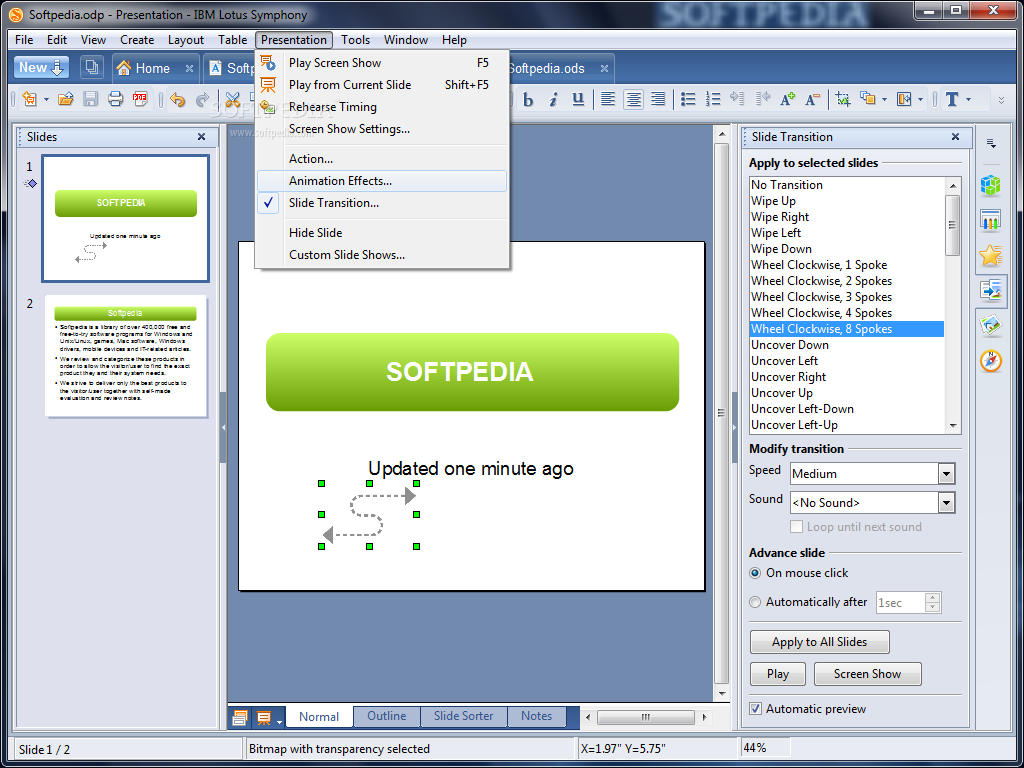This screenshot has height=768, width=1024.
Task: Select the On mouse click radio button
Action: [x=755, y=573]
